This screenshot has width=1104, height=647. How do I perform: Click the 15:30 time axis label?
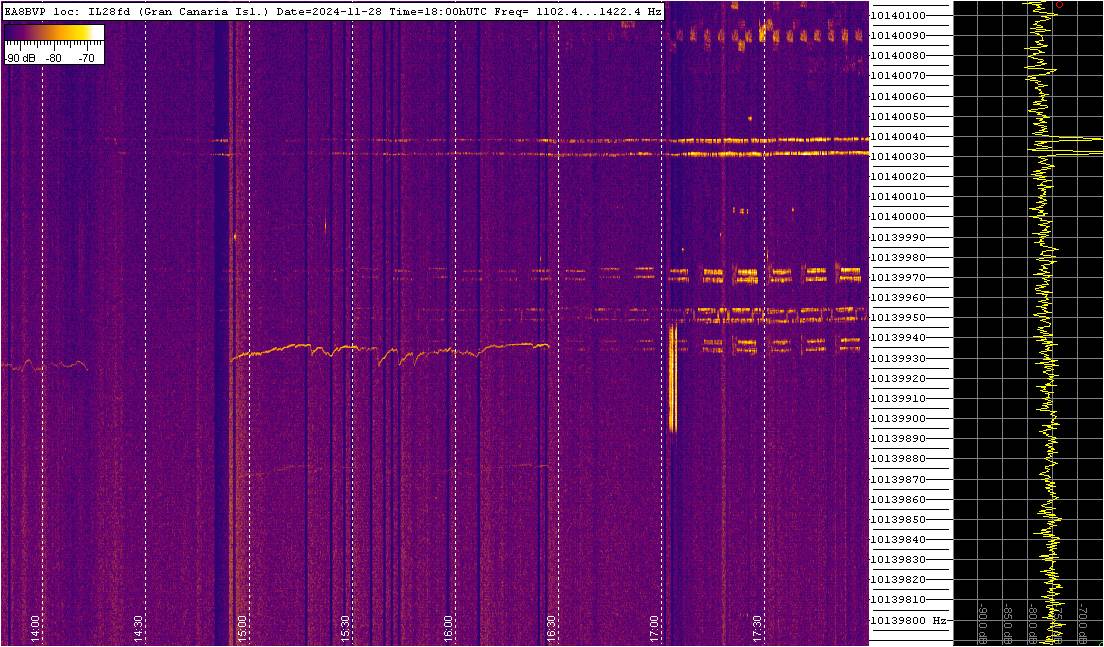(345, 627)
